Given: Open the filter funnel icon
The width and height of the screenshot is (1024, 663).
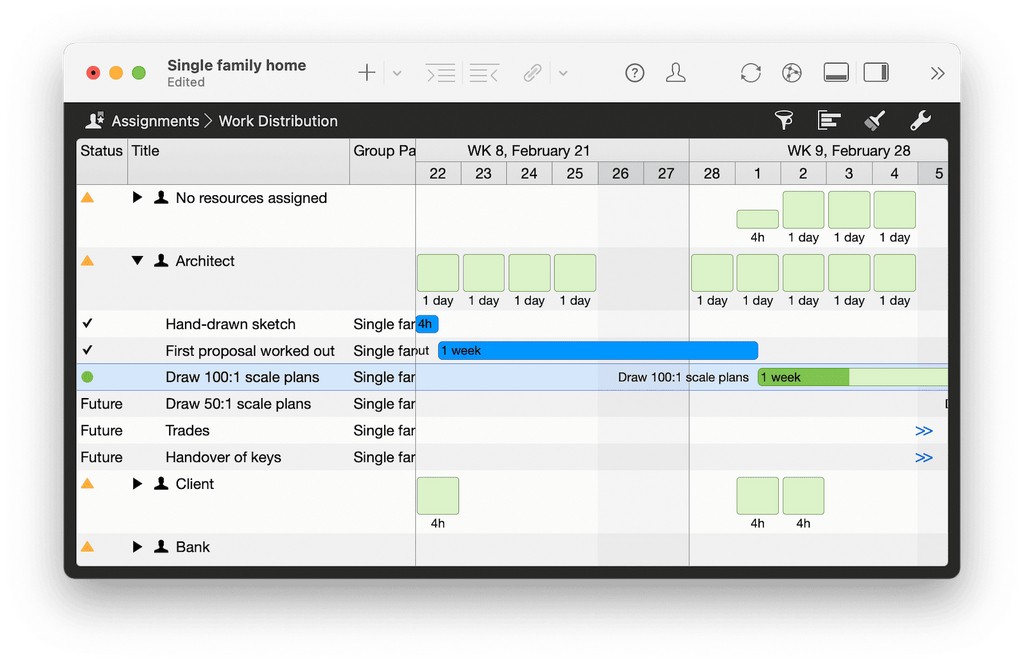Looking at the screenshot, I should [785, 121].
